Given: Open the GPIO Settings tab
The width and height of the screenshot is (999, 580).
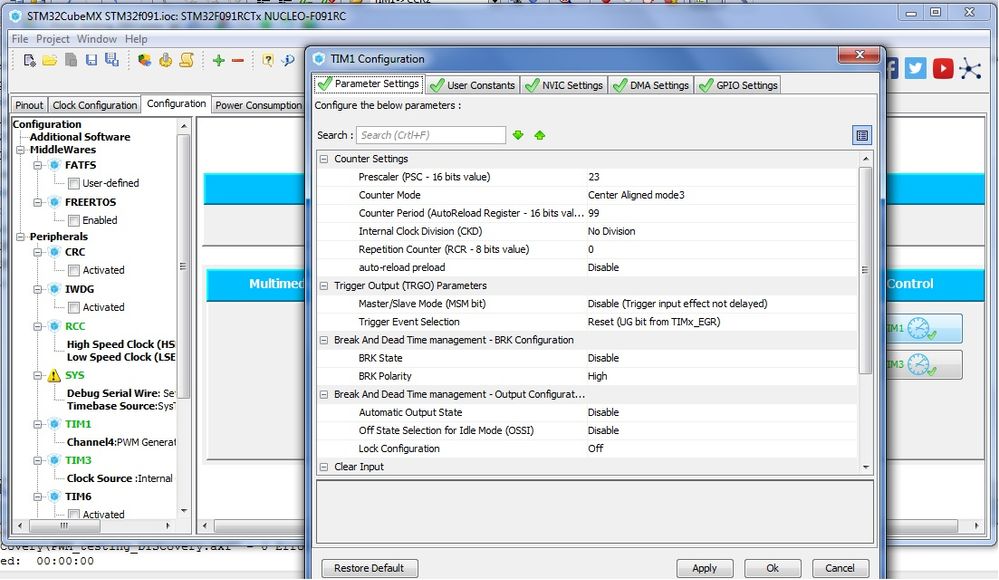Looking at the screenshot, I should [x=738, y=85].
